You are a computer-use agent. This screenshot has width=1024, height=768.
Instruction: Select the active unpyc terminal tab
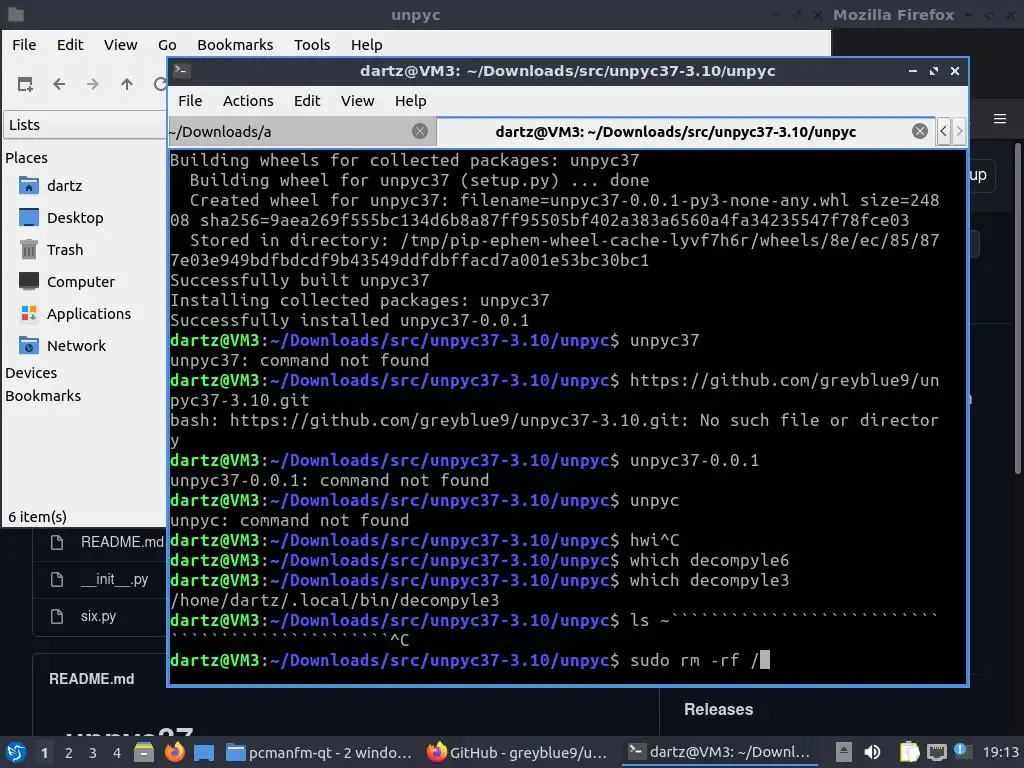coord(685,131)
